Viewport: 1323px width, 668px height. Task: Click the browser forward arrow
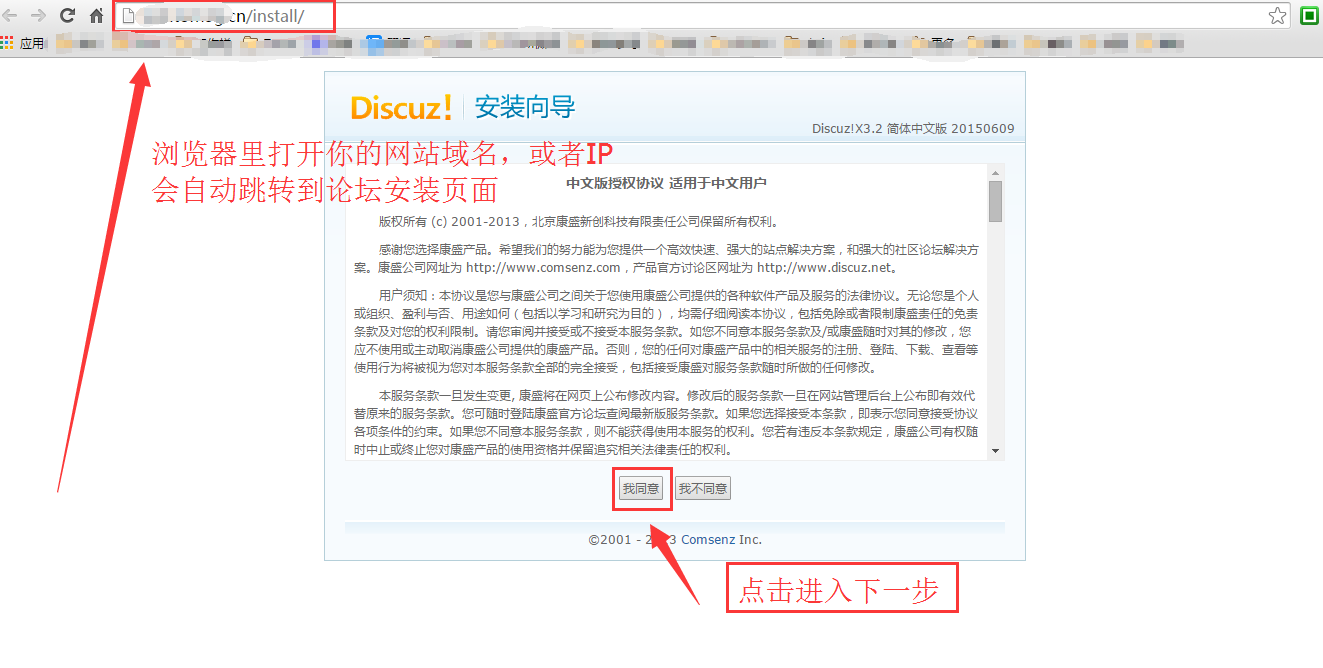[38, 15]
